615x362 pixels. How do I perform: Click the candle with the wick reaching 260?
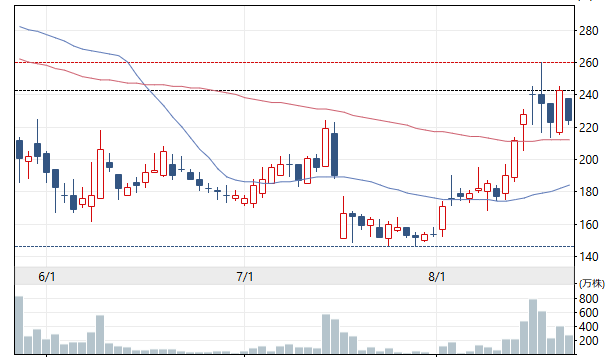[542, 98]
